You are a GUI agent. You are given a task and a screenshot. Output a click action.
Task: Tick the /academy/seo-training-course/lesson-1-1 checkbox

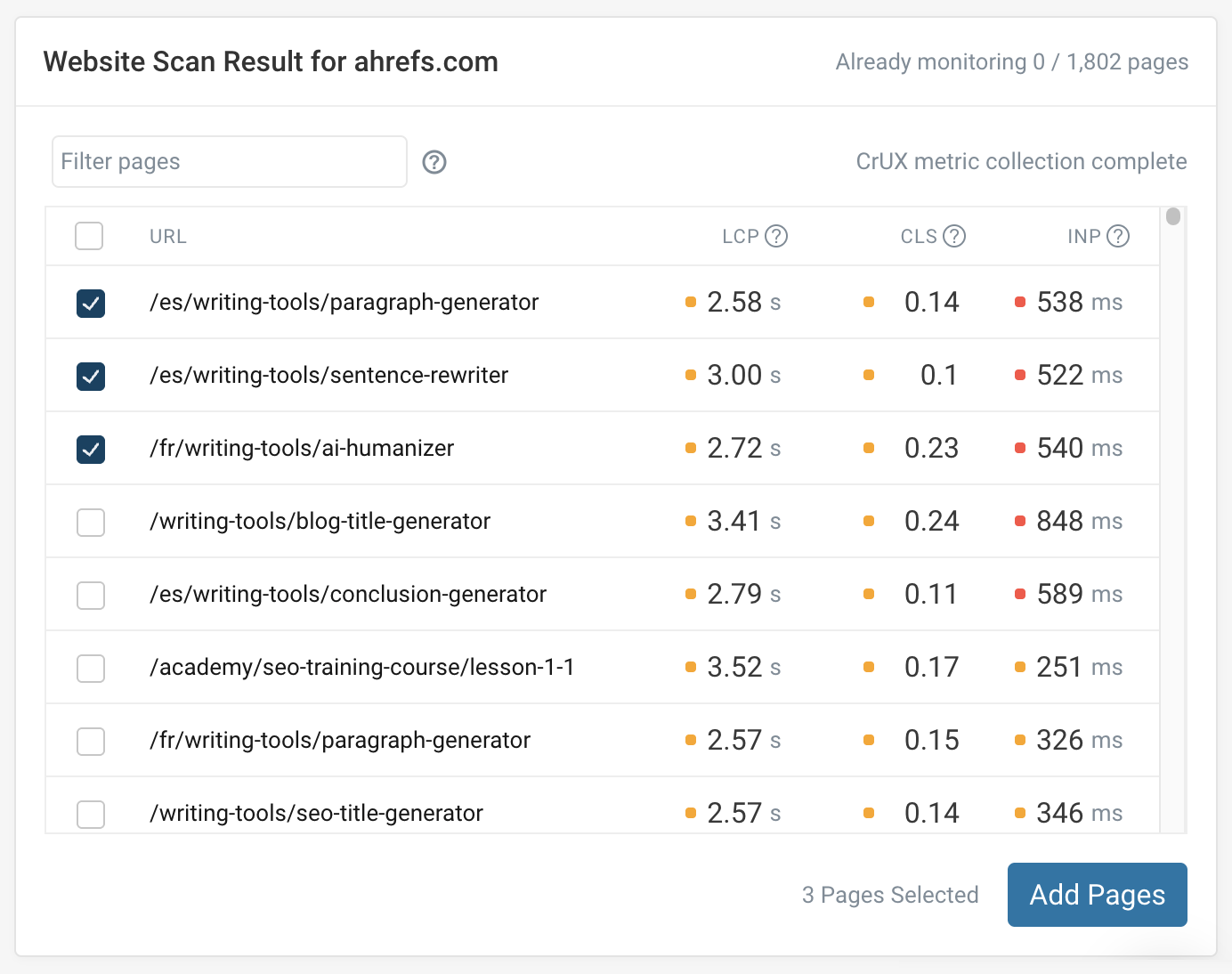(x=91, y=669)
